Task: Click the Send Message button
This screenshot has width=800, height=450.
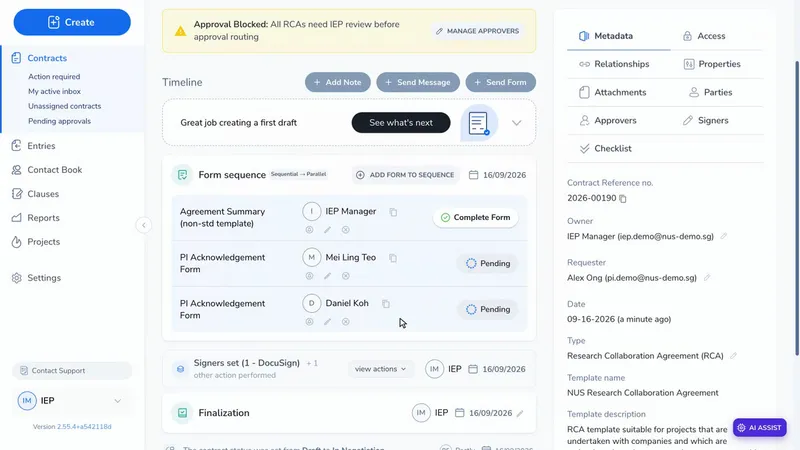Action: tap(418, 82)
